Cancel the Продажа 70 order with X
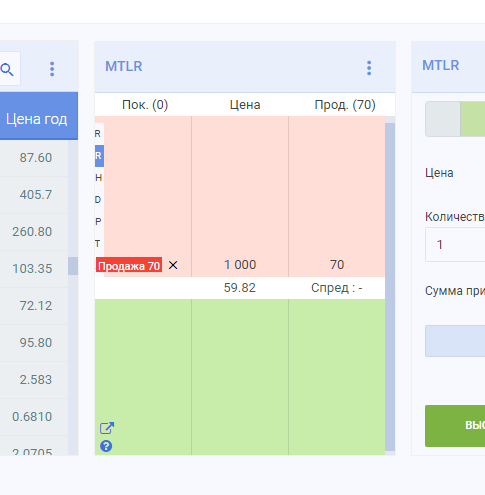The height and width of the screenshot is (495, 485). [173, 265]
